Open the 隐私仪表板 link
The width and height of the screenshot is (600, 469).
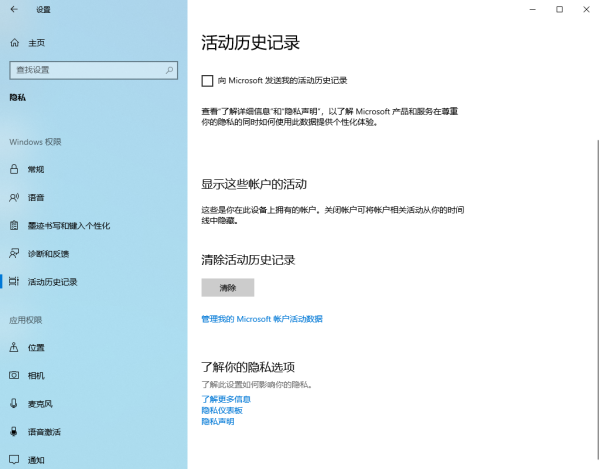tap(222, 410)
